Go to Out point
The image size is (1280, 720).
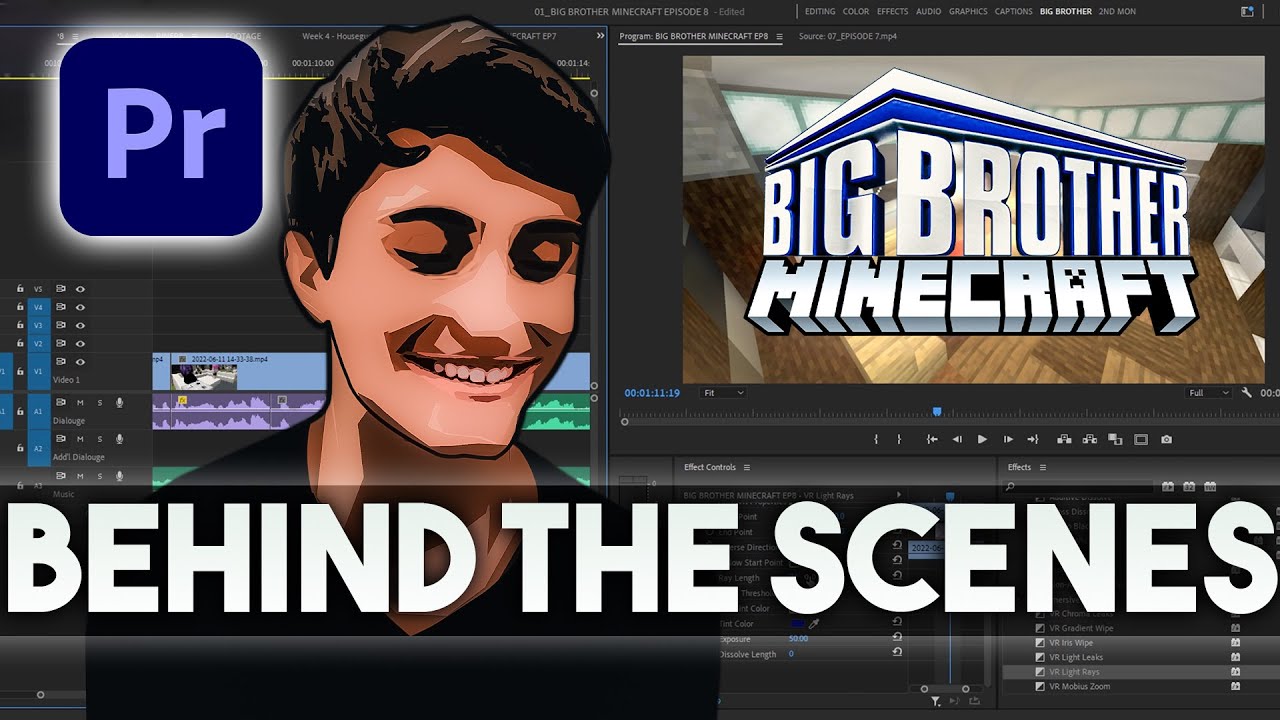[x=1033, y=439]
